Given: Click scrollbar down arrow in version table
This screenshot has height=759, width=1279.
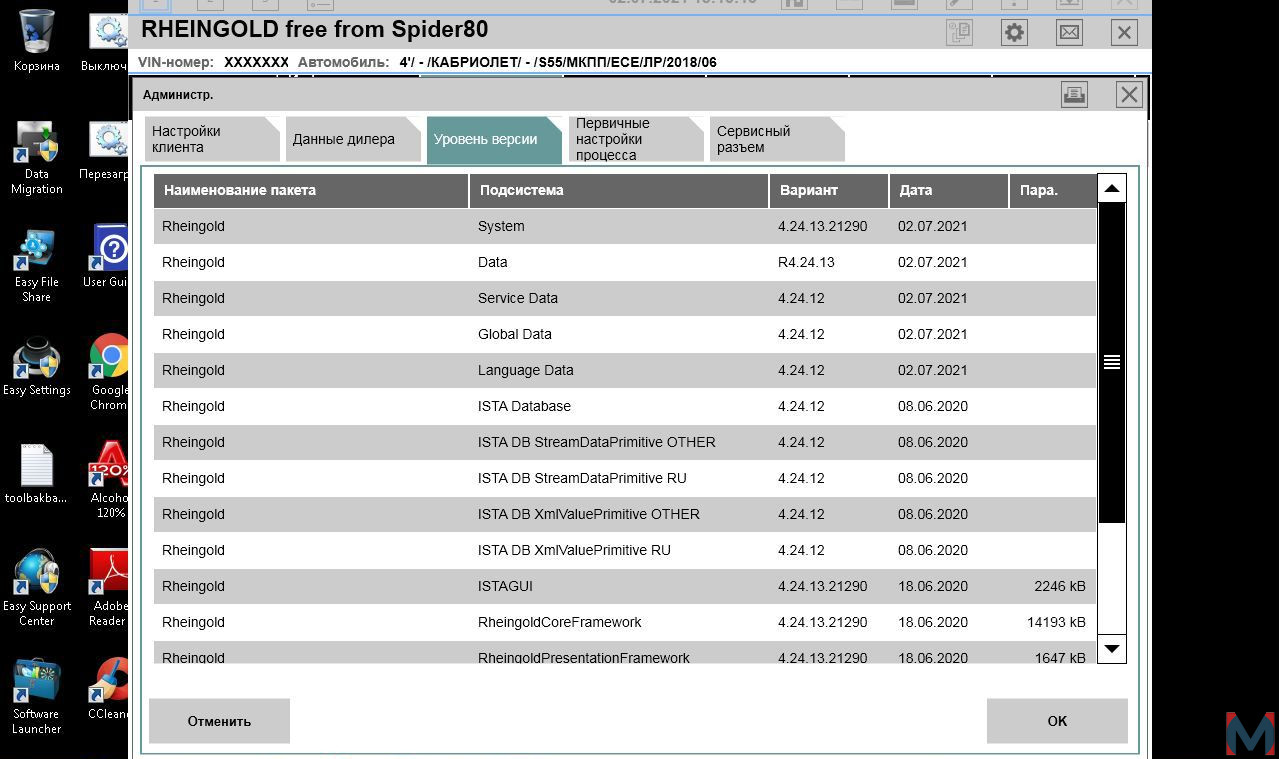Looking at the screenshot, I should click(x=1112, y=649).
